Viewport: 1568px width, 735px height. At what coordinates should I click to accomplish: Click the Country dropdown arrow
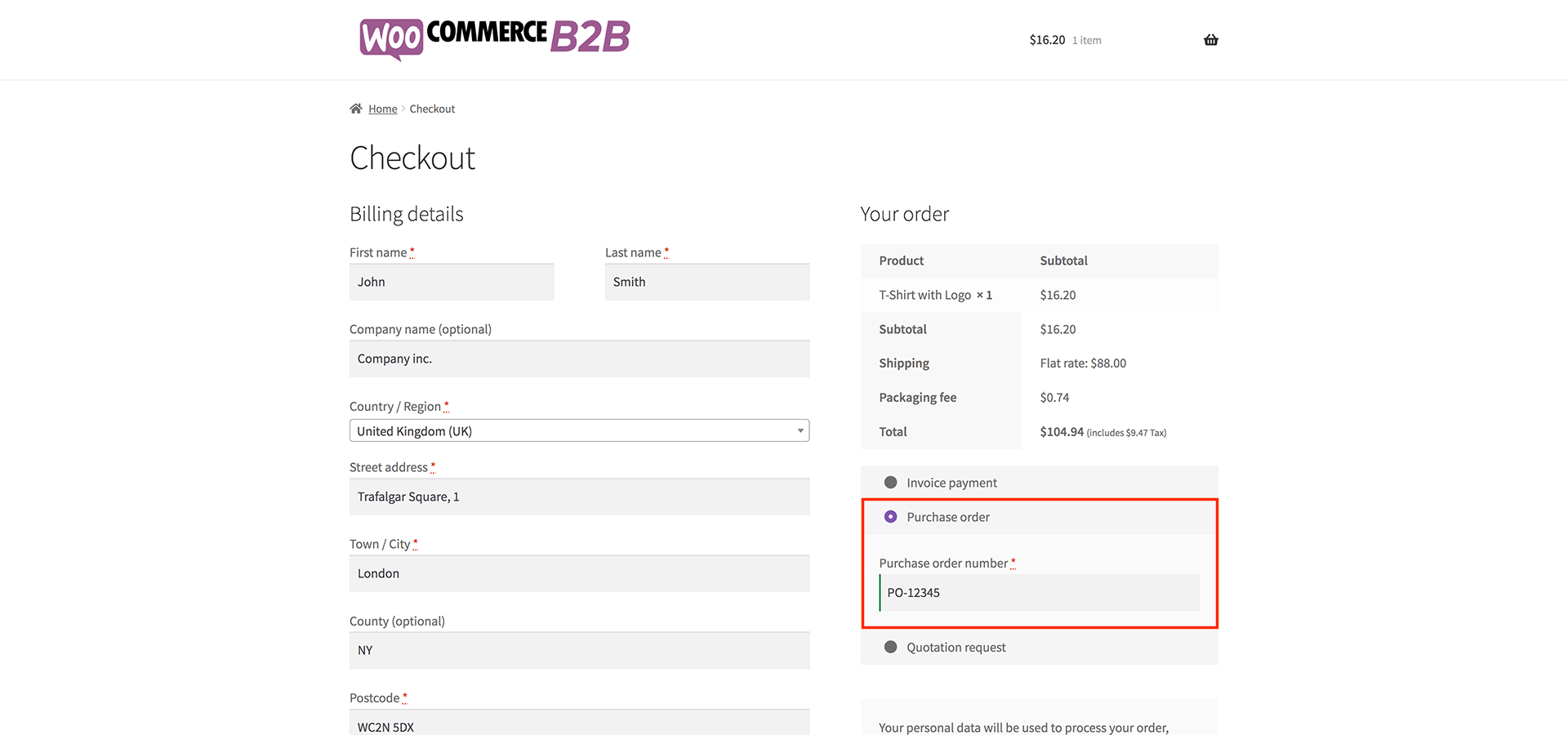point(800,431)
